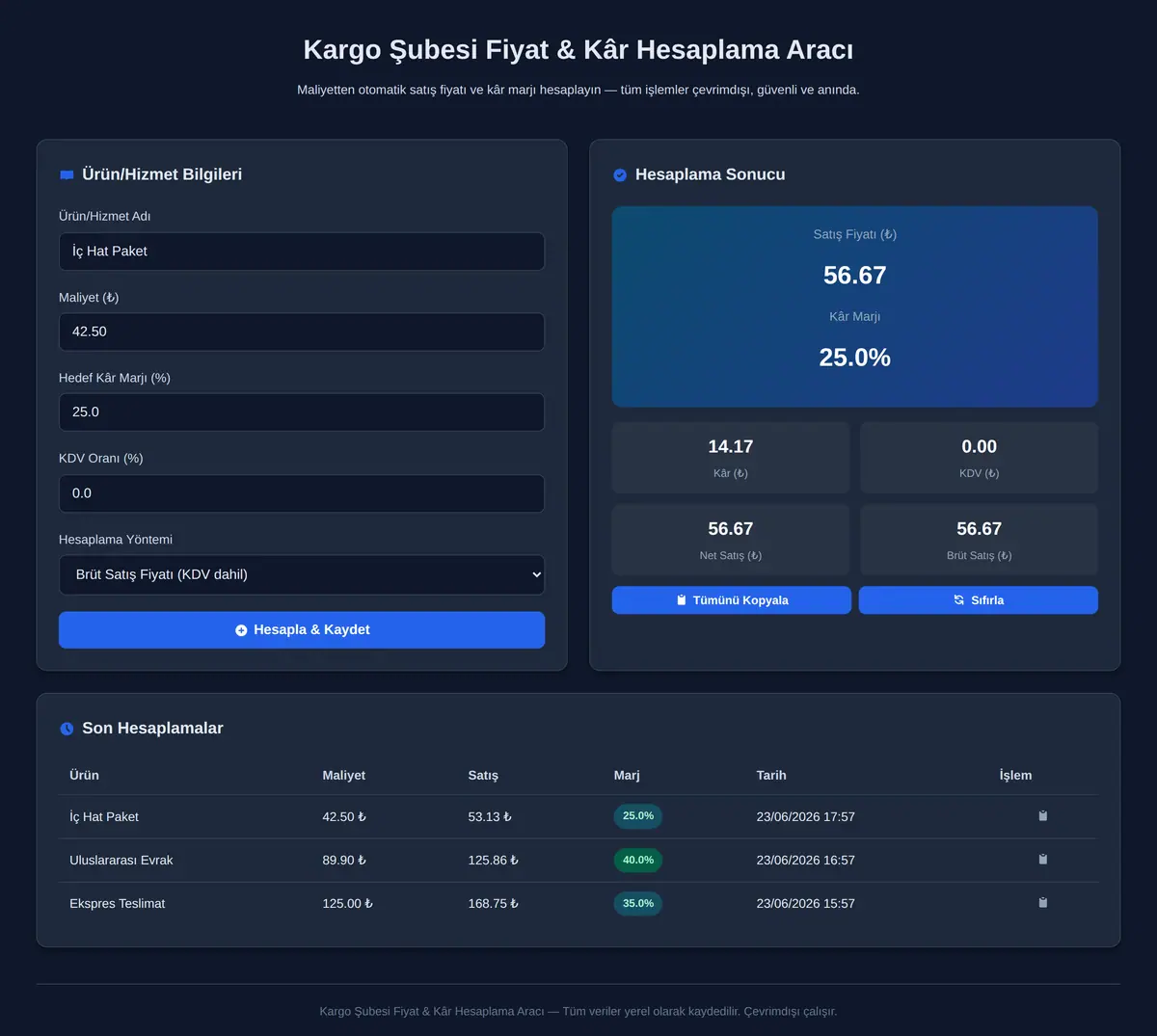Click the Brüt Satış (₺) result card
The image size is (1157, 1036).
coord(979,540)
